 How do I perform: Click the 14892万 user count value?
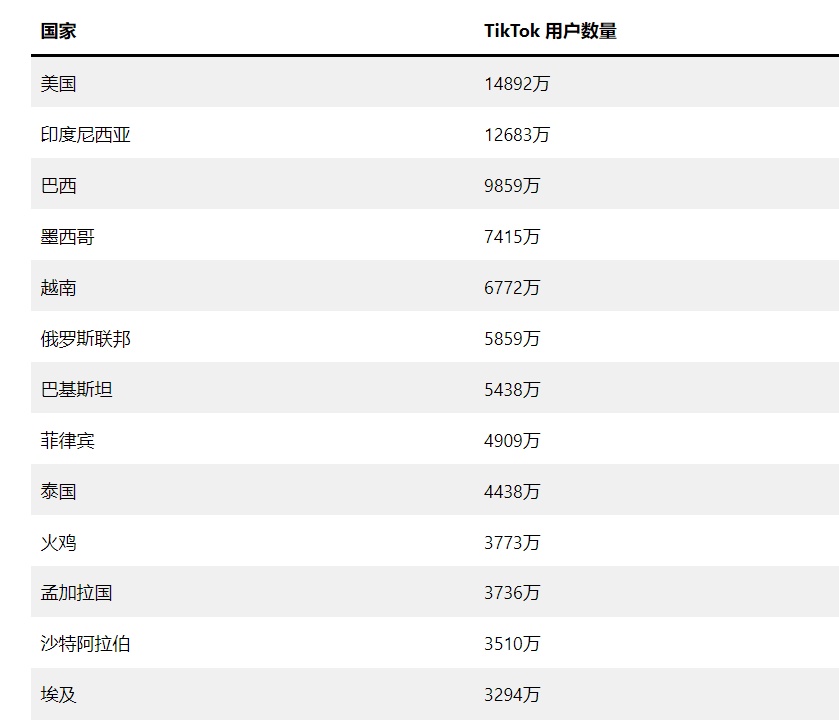pyautogui.click(x=517, y=84)
